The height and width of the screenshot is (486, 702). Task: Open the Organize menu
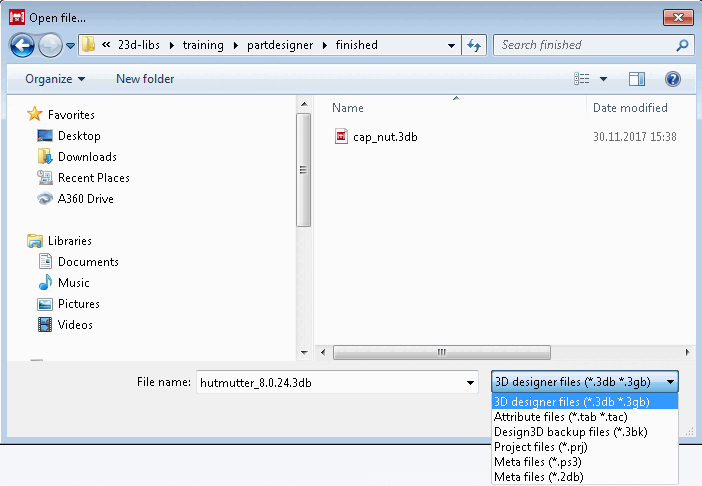pos(55,79)
